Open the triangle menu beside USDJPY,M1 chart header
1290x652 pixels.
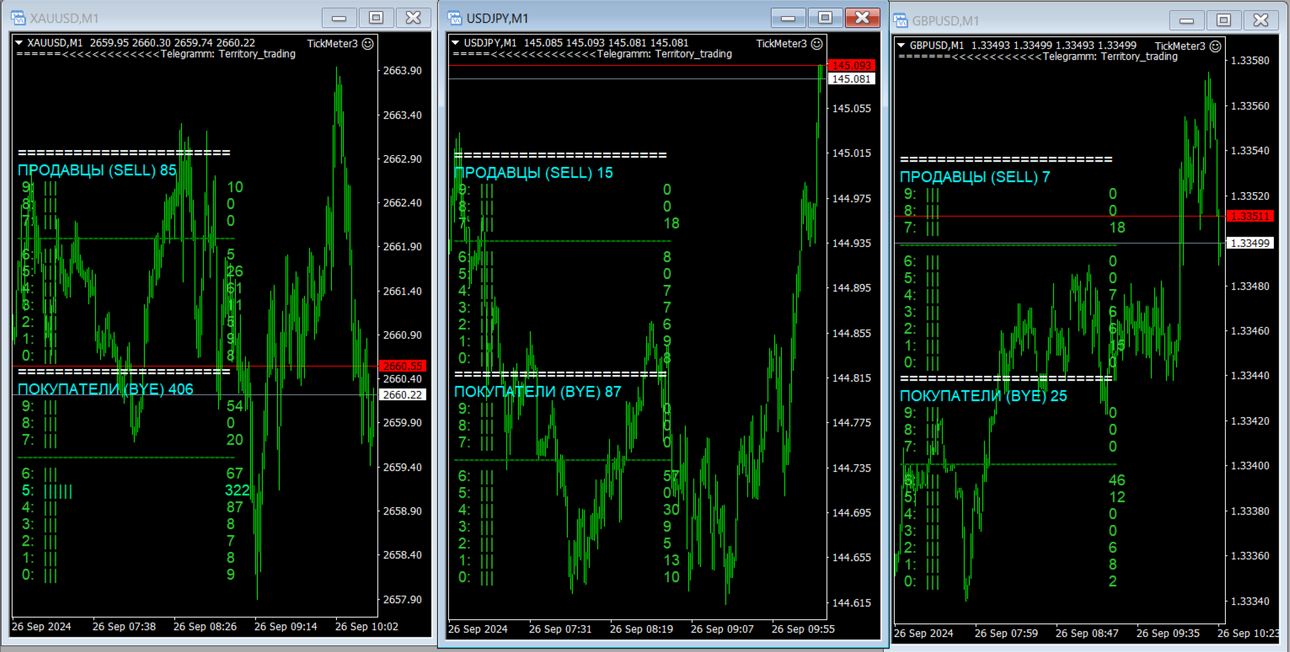click(x=456, y=43)
